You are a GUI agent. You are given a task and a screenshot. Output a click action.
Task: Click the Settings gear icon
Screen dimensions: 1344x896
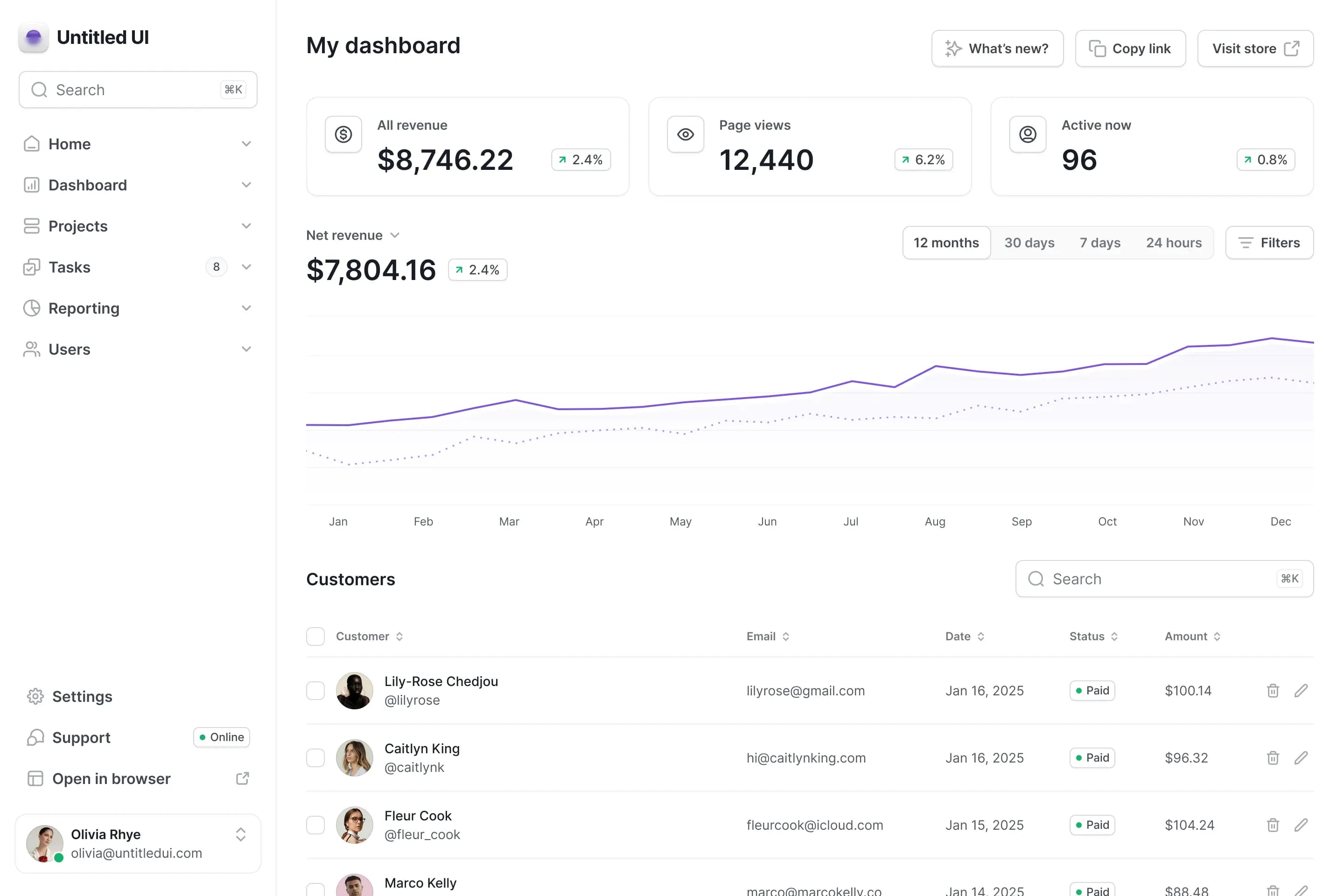(x=35, y=696)
